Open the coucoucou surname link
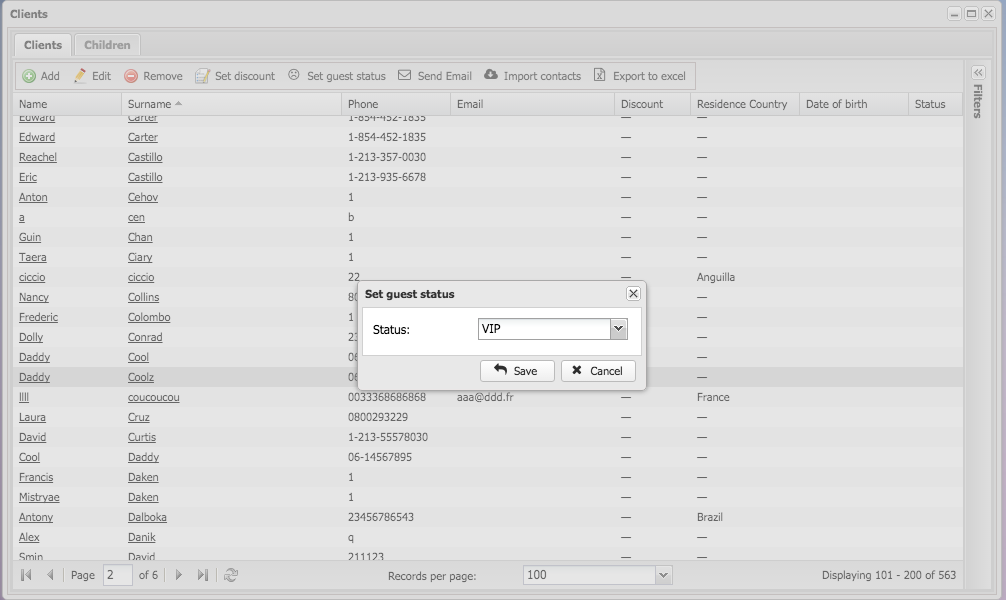Viewport: 1006px width, 600px height. point(153,397)
